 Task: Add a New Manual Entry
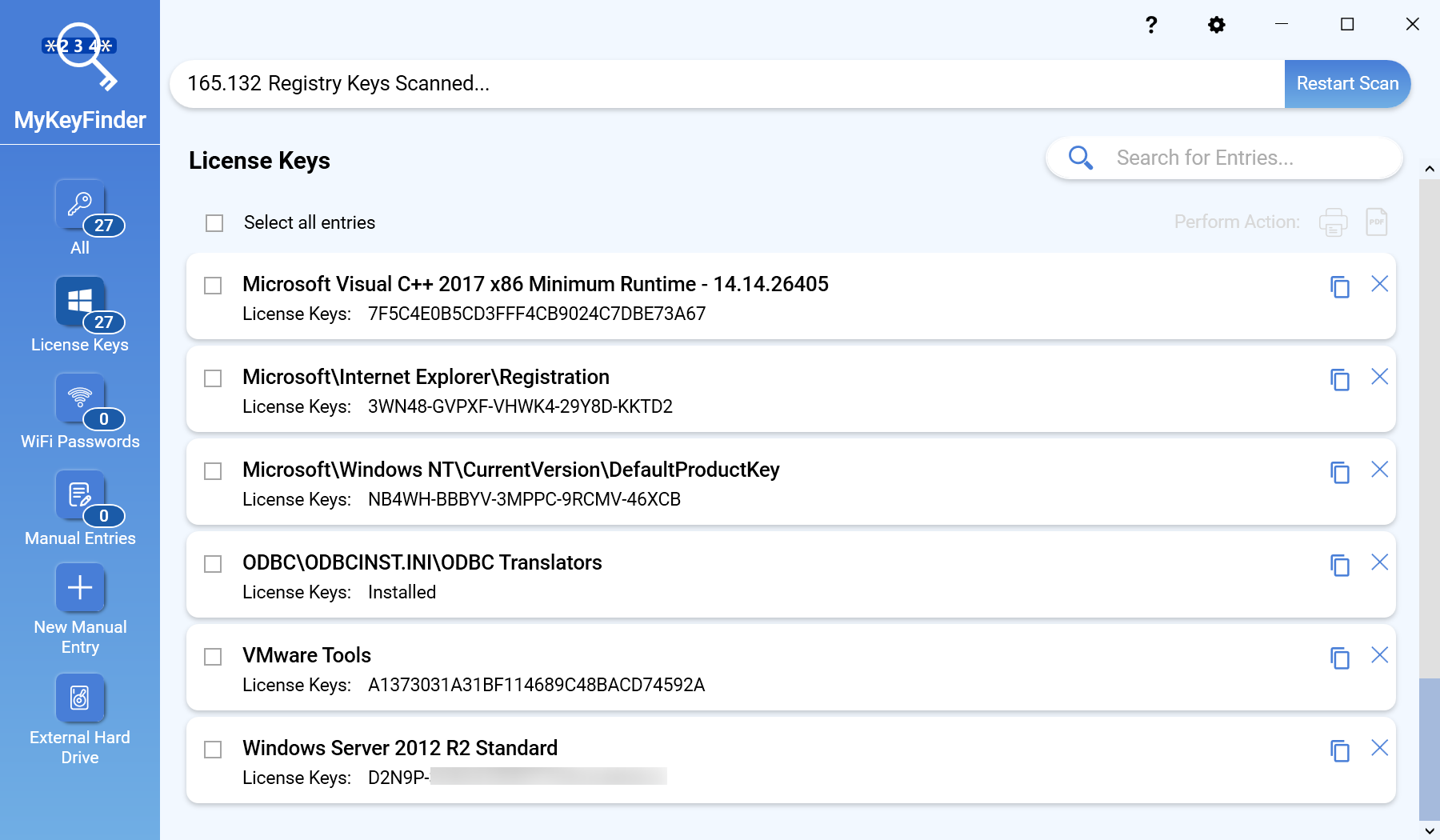click(x=80, y=587)
